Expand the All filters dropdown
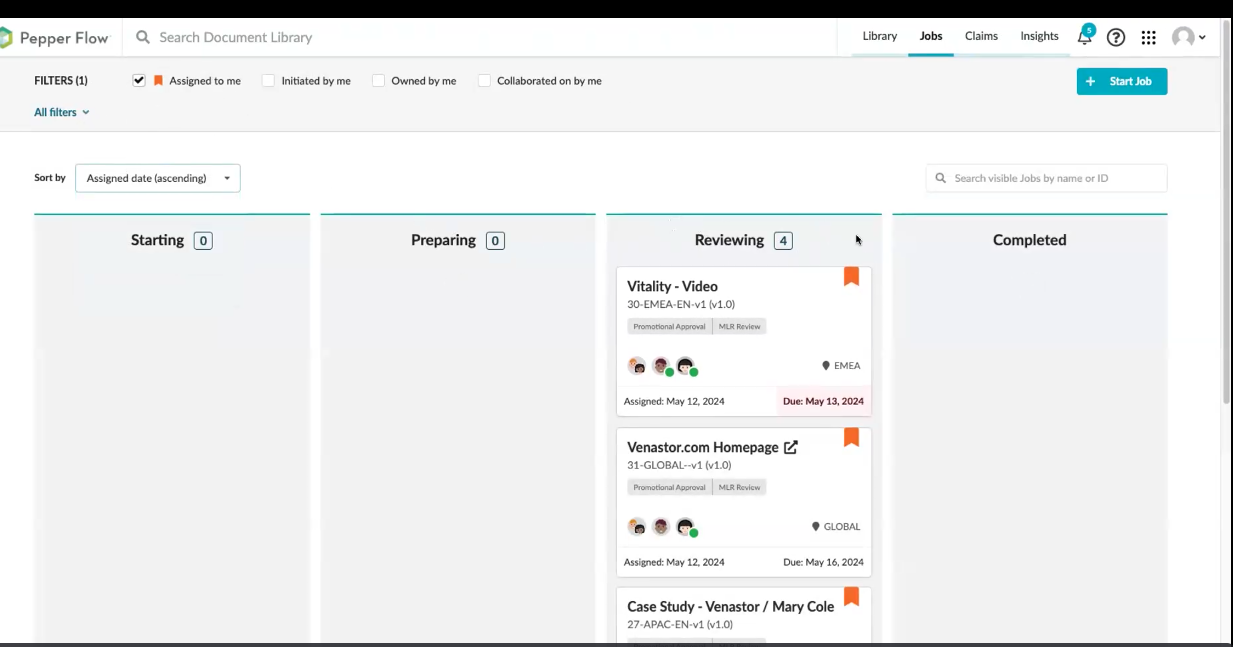1233x647 pixels. coord(62,112)
